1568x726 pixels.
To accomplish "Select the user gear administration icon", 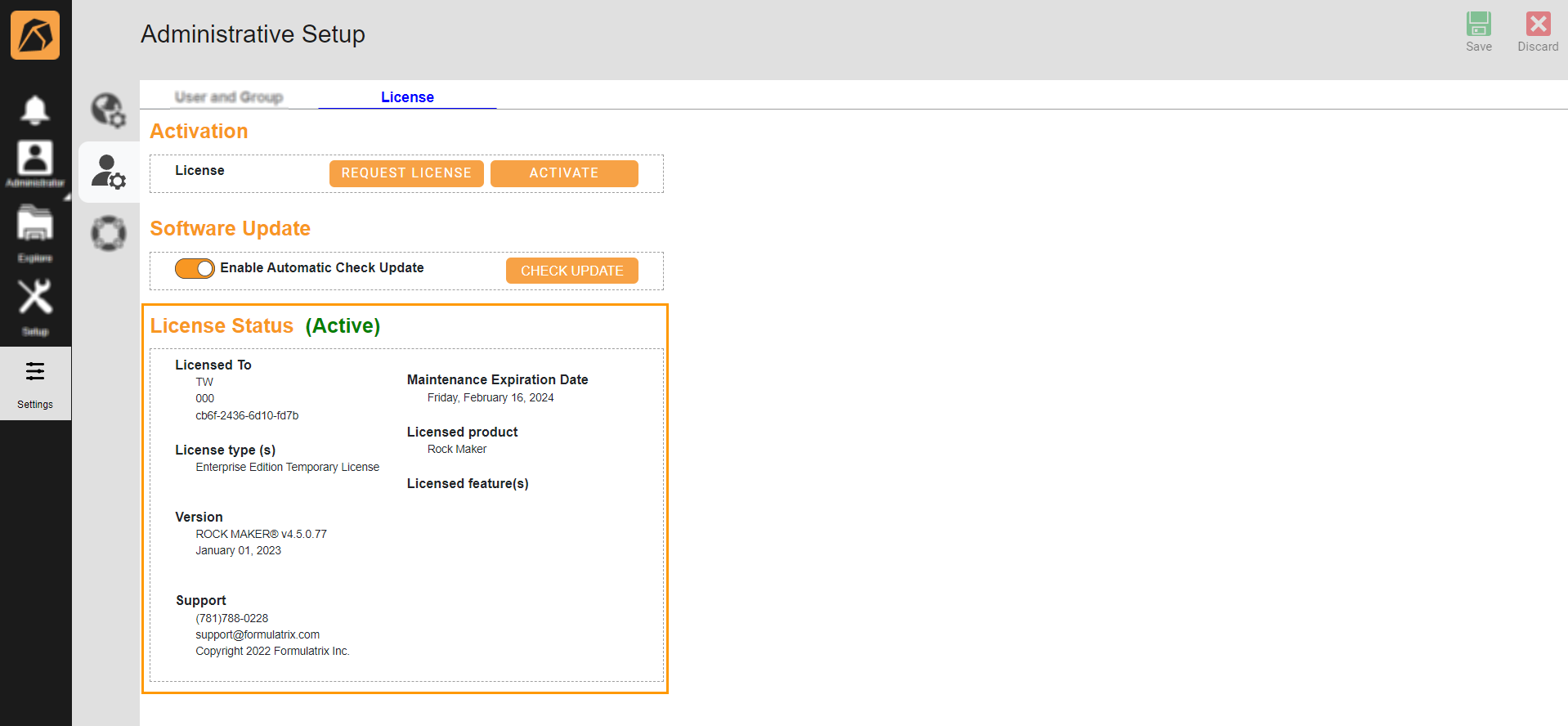I will (x=109, y=173).
